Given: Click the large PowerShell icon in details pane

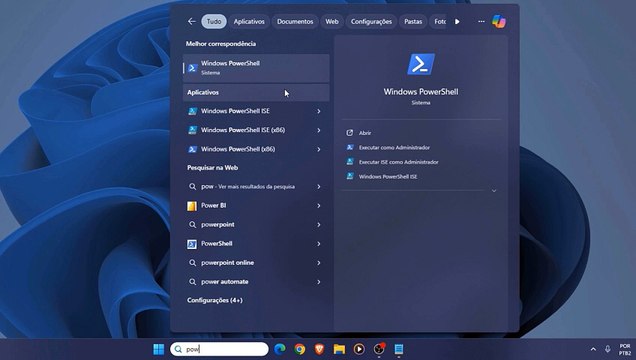Looking at the screenshot, I should click(421, 64).
